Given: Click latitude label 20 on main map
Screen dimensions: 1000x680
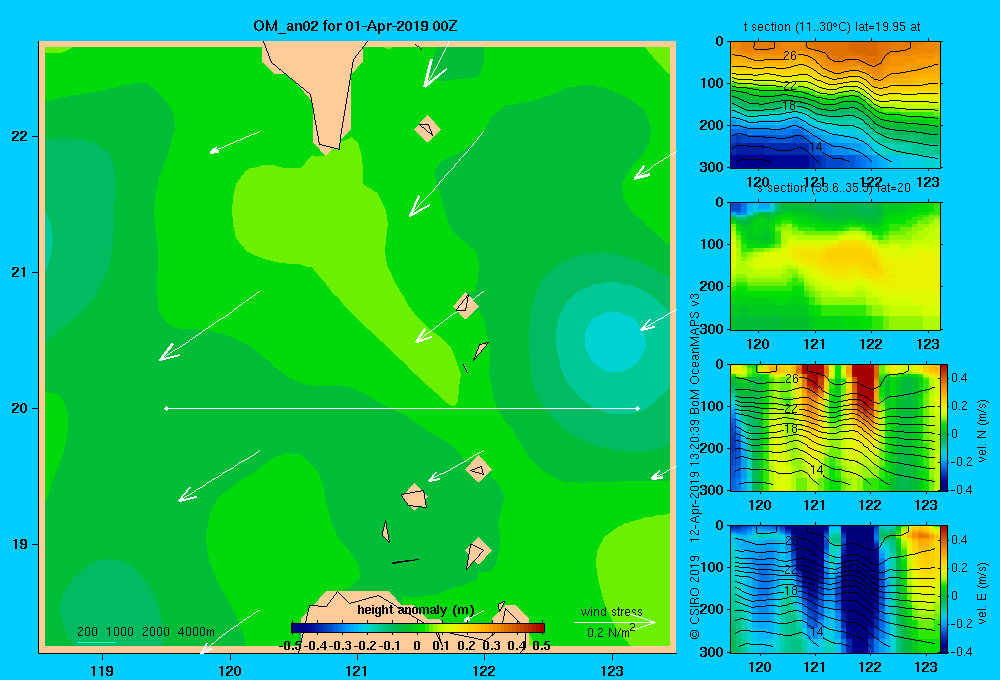Looking at the screenshot, I should coord(20,408).
